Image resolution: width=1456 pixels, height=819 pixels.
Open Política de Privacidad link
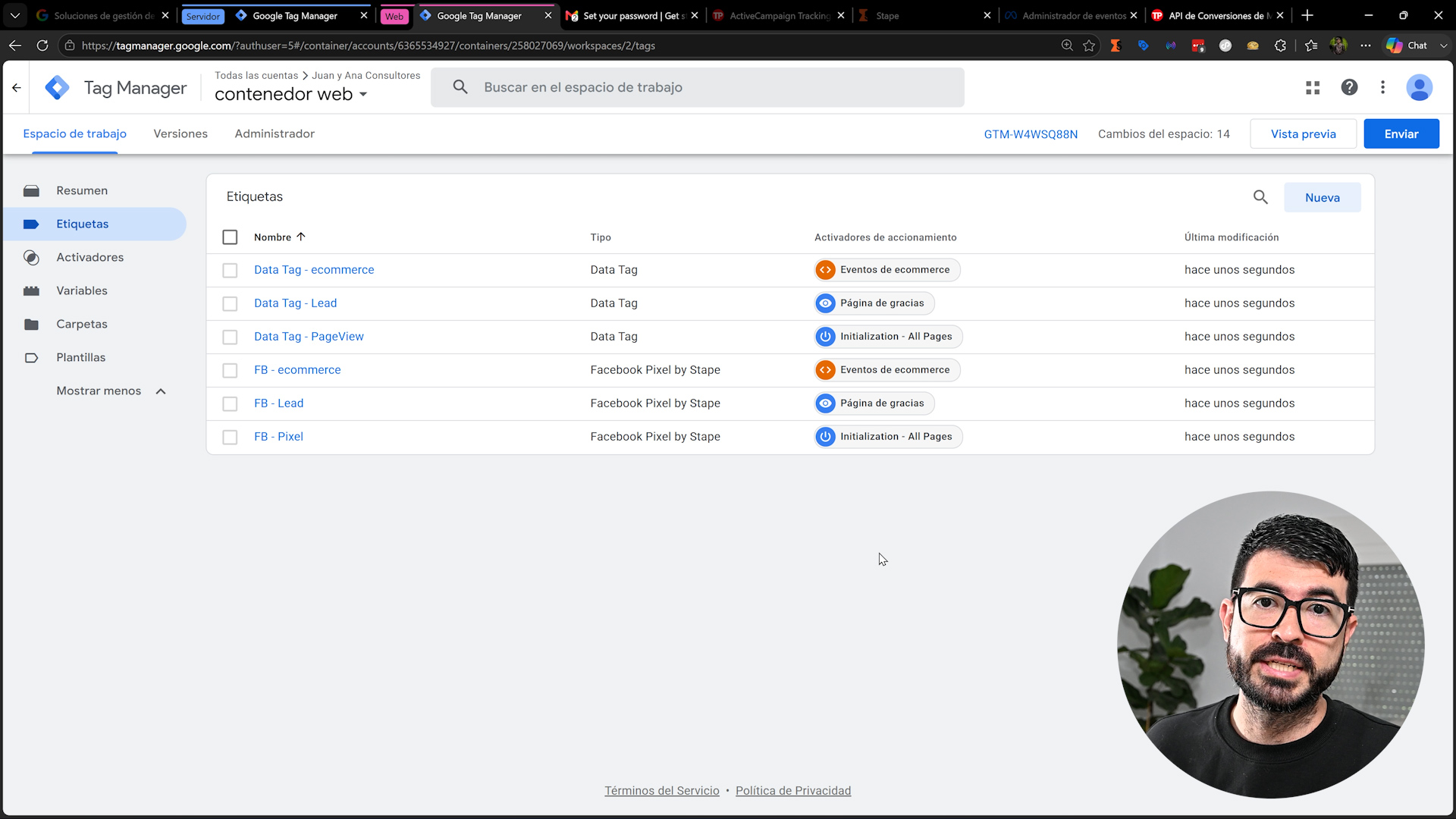793,790
